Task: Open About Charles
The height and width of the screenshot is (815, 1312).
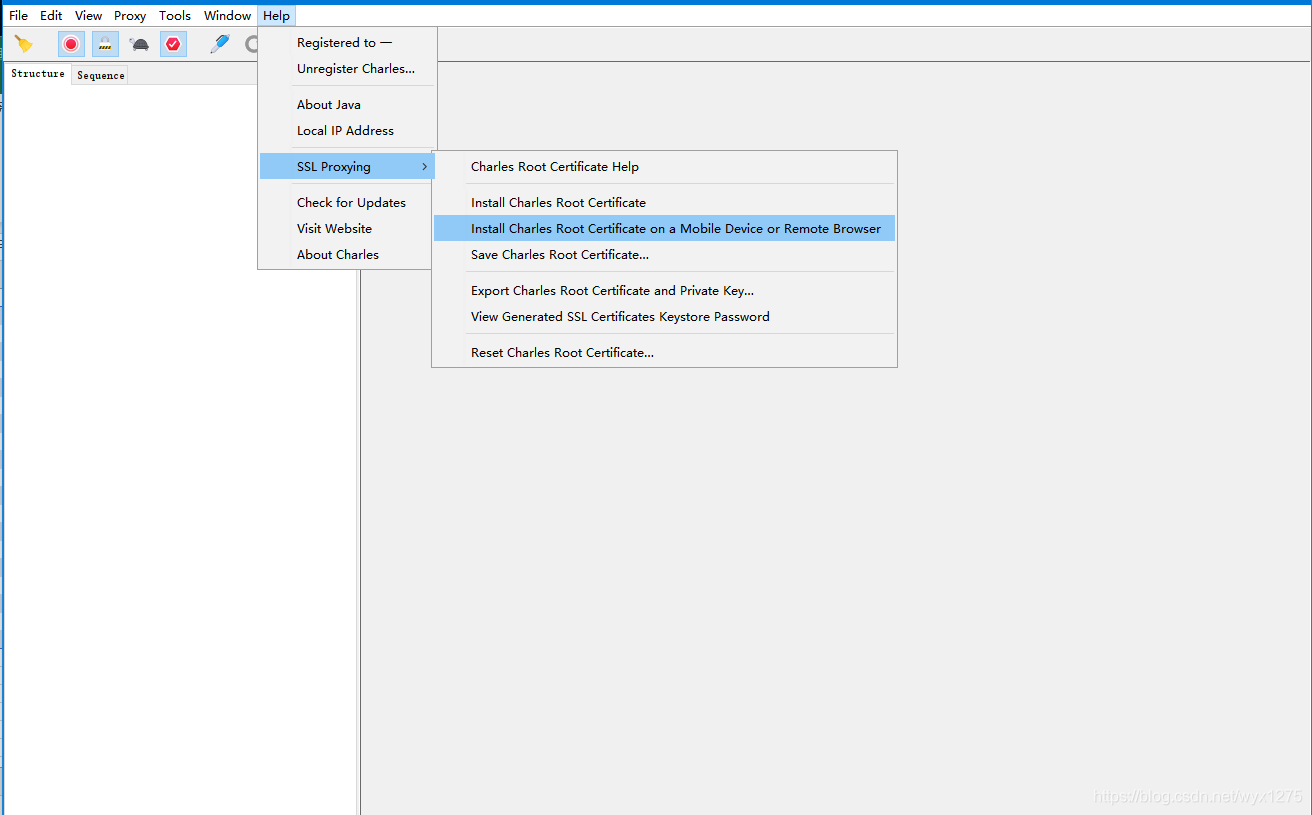Action: [x=347, y=255]
